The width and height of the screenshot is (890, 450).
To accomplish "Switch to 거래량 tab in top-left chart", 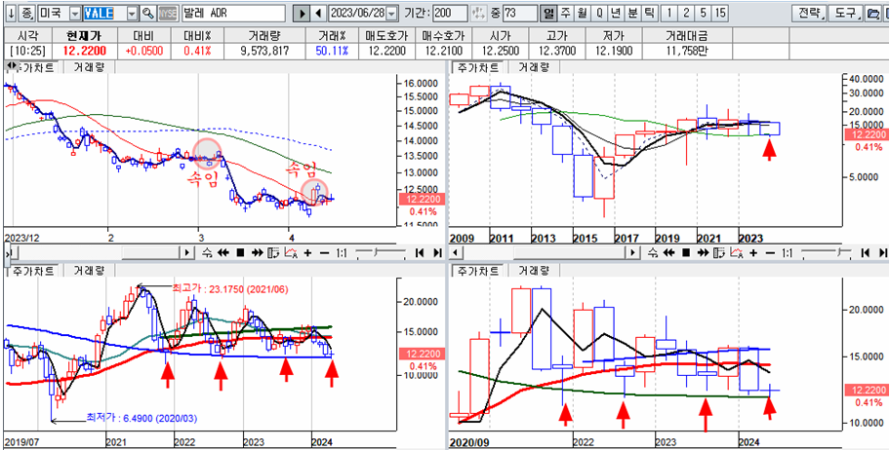I will (87, 67).
